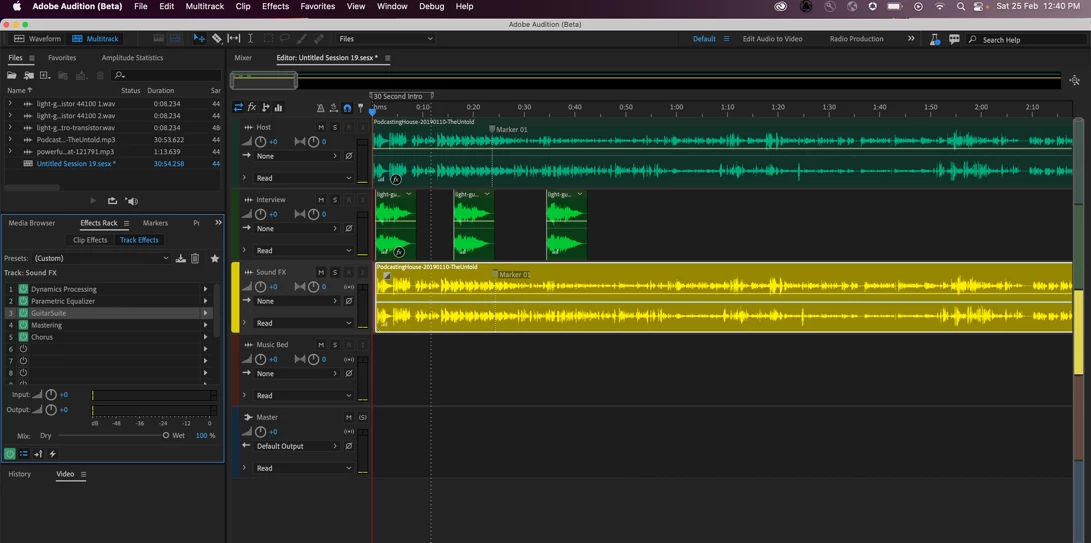The height and width of the screenshot is (543, 1091).
Task: Click the add marker pin icon
Action: tap(360, 108)
